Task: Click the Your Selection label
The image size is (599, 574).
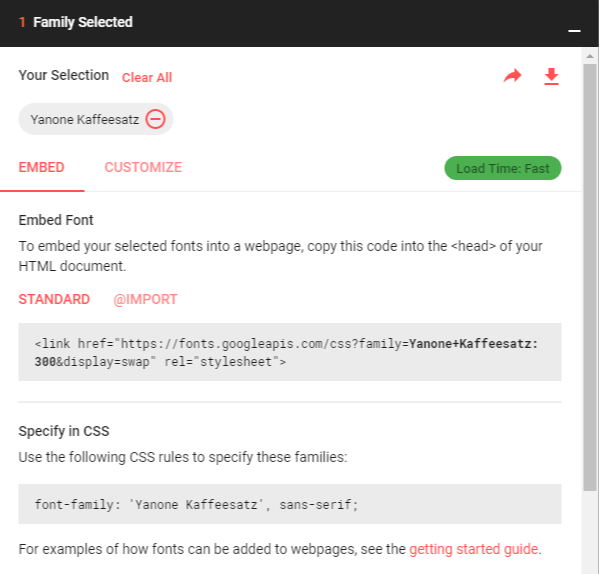Action: click(64, 75)
